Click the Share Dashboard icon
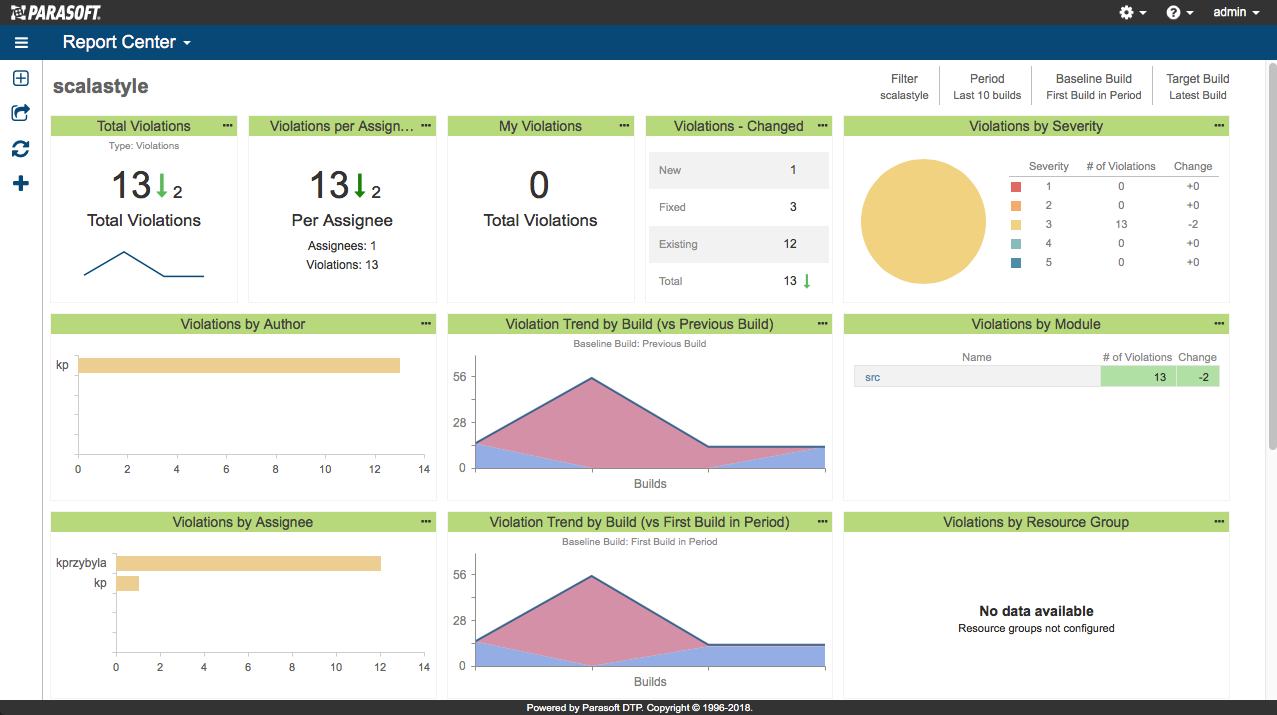Viewport: 1277px width, 715px height. tap(21, 113)
